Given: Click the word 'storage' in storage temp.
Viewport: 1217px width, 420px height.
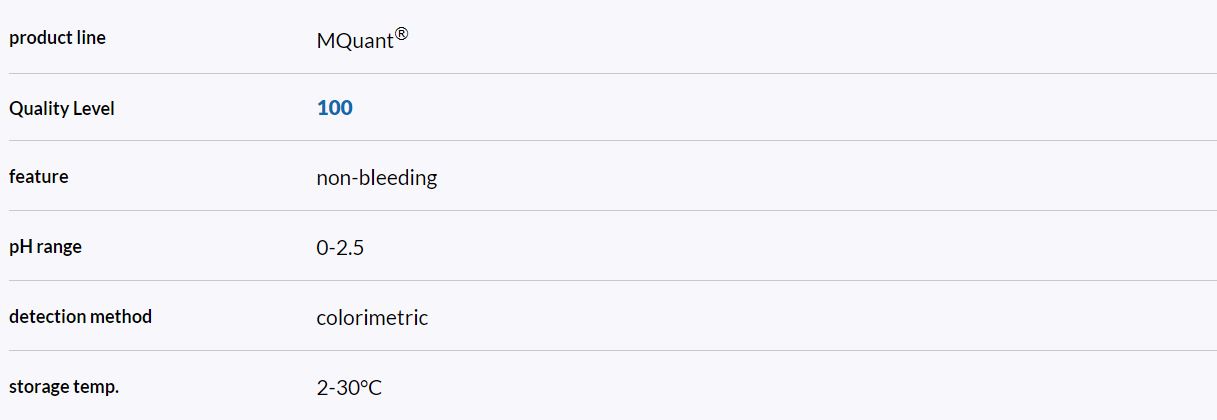Looking at the screenshot, I should point(39,387).
